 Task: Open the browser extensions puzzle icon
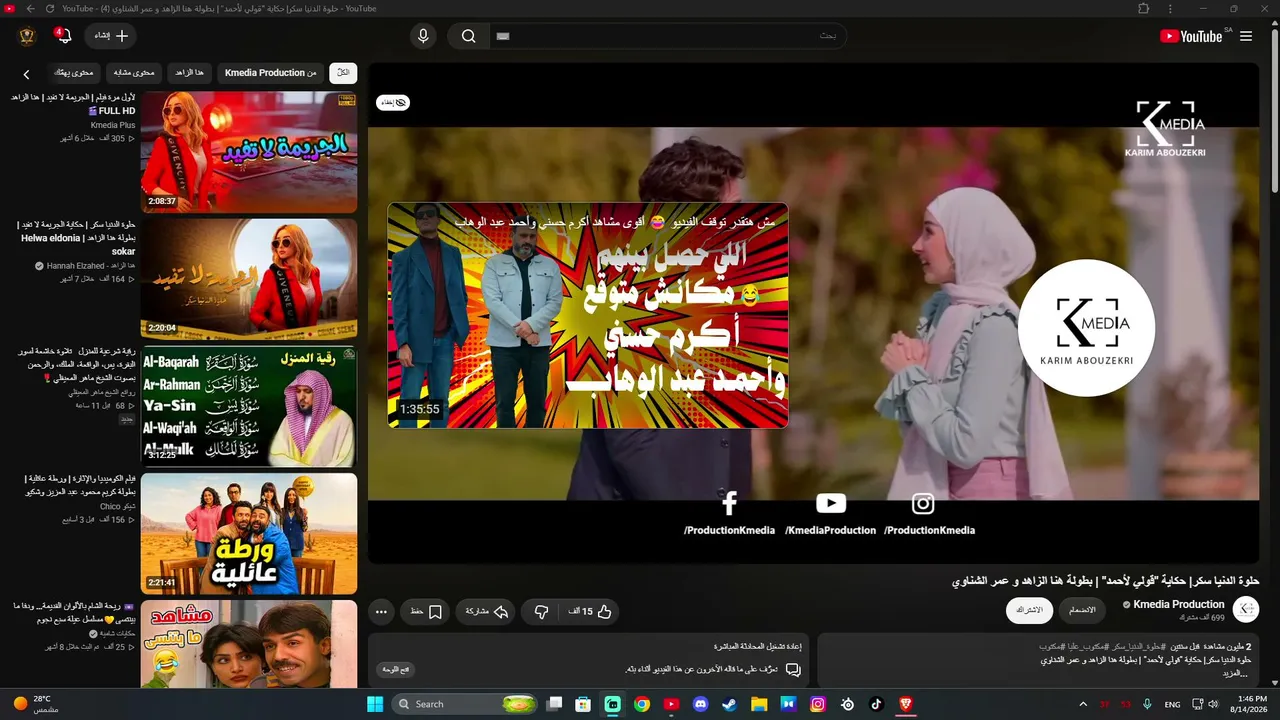1144,8
